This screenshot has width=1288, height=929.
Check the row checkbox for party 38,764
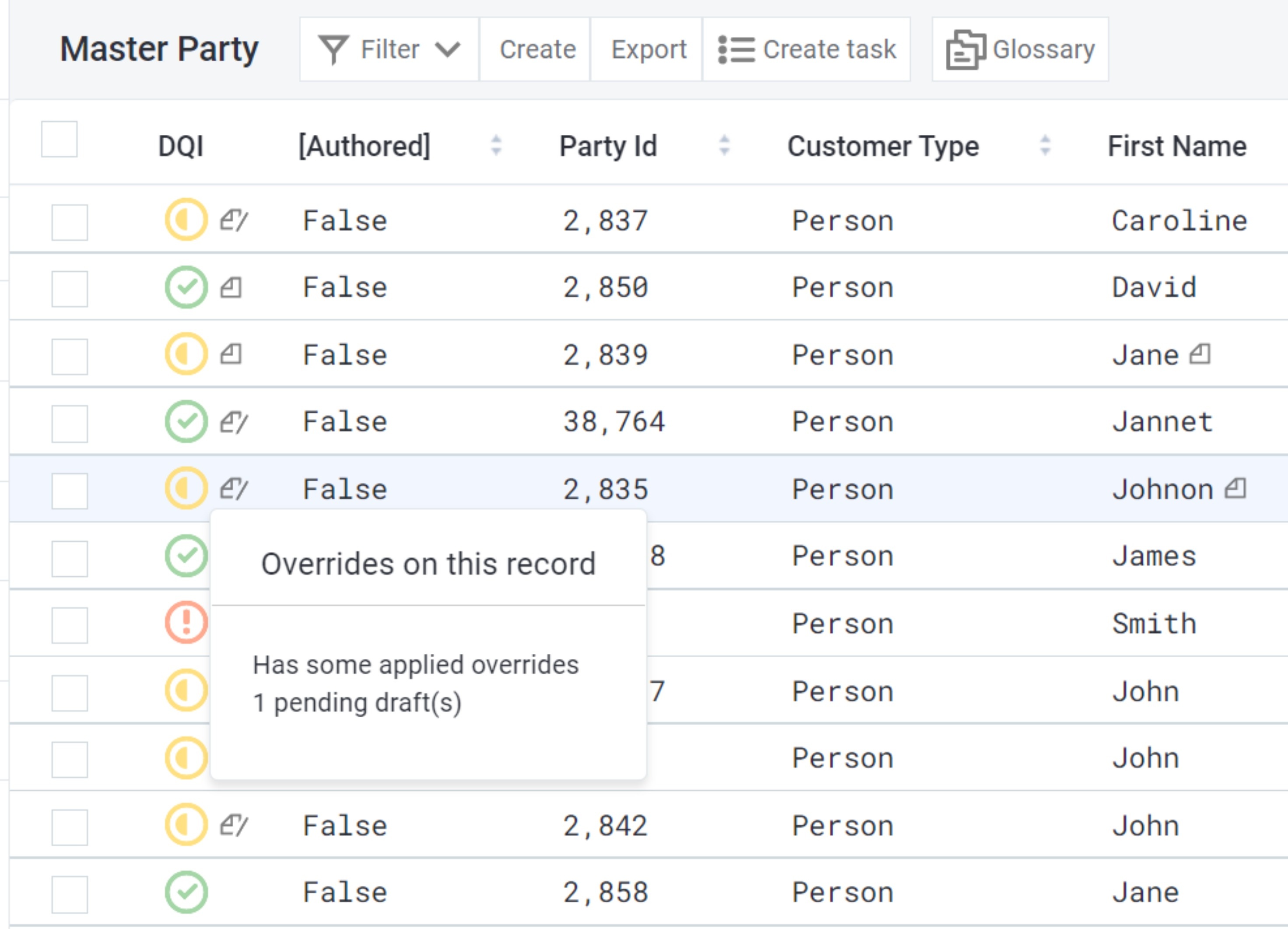[x=69, y=424]
